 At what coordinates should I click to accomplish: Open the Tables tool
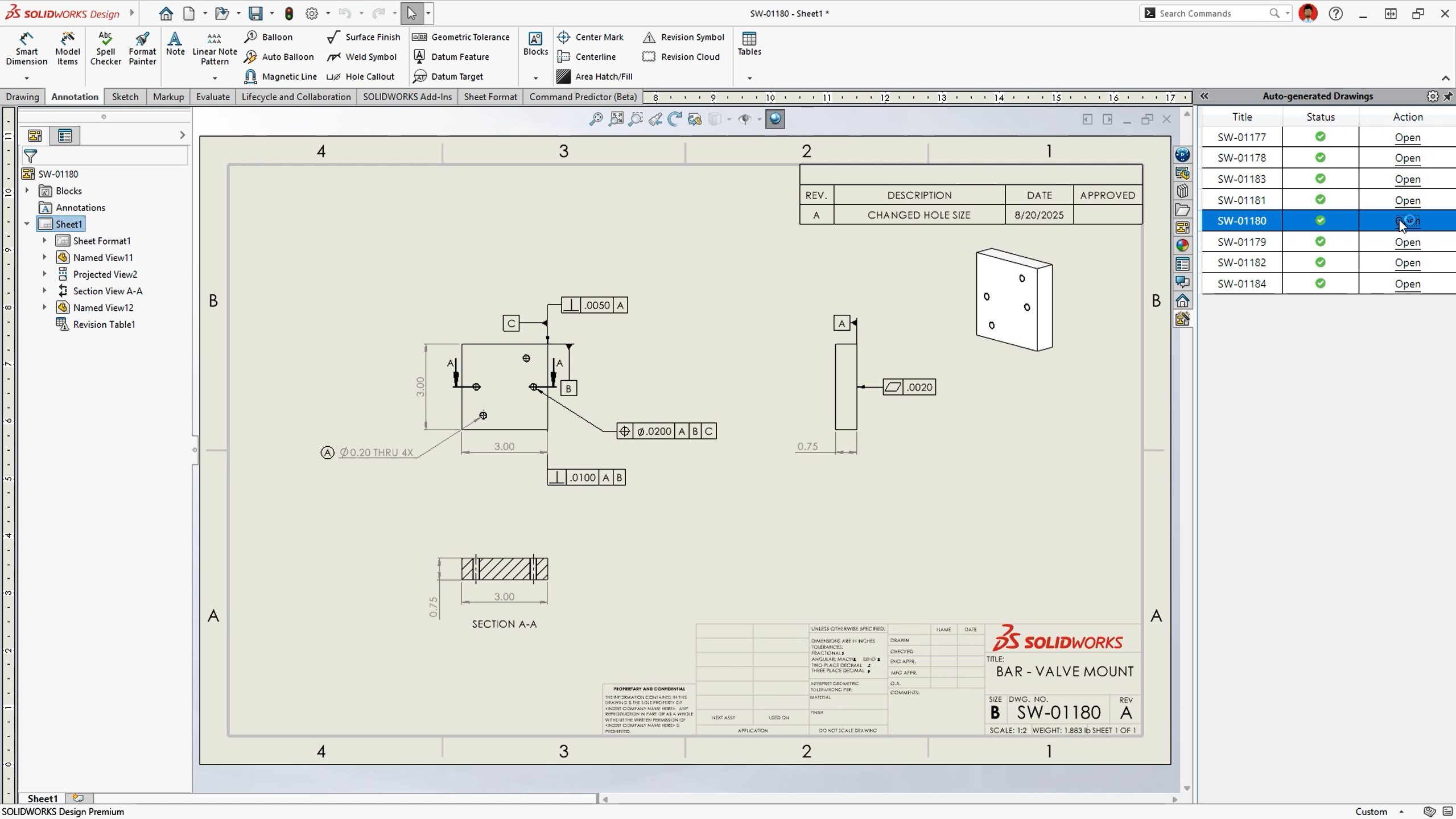click(748, 44)
